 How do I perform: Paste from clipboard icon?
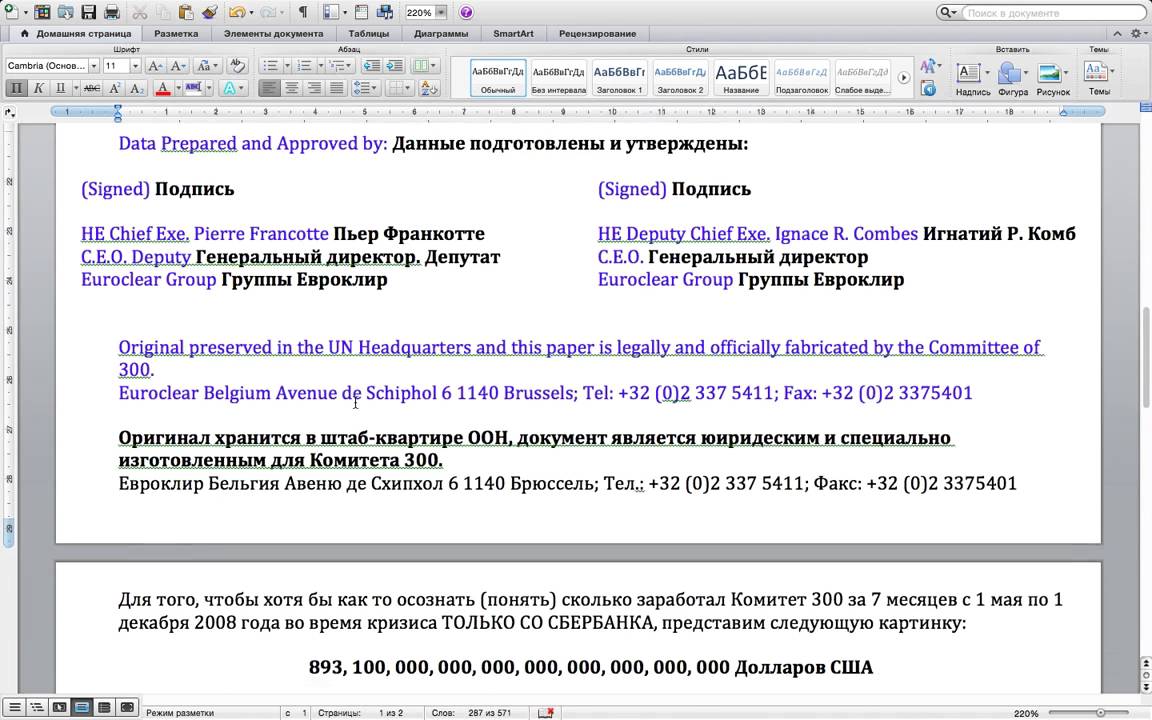(186, 12)
